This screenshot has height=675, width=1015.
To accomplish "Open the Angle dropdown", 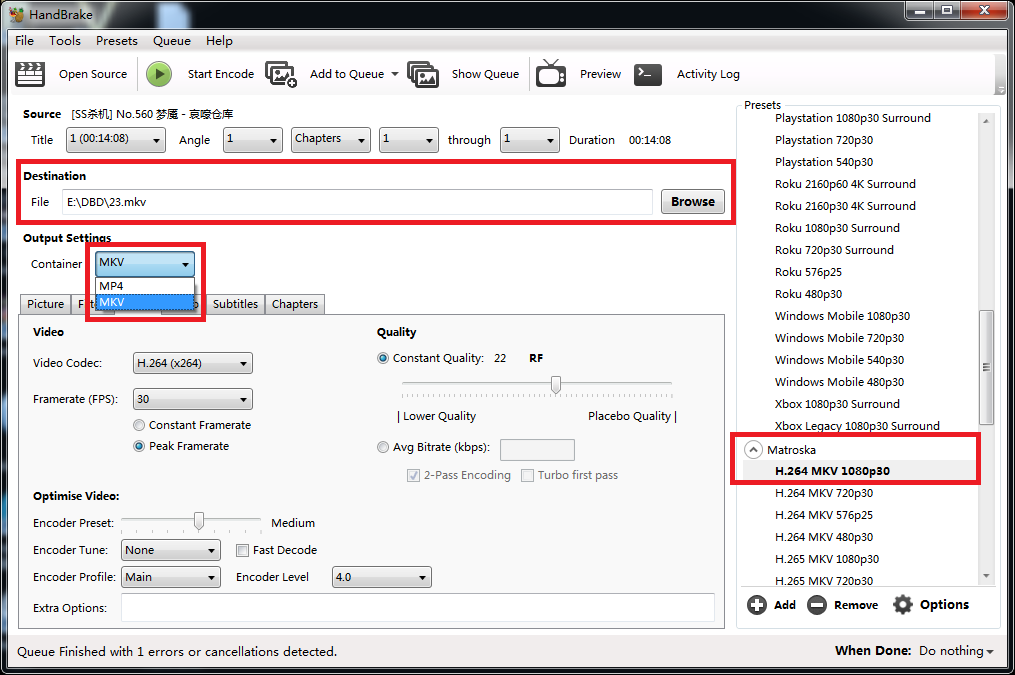I will point(253,139).
